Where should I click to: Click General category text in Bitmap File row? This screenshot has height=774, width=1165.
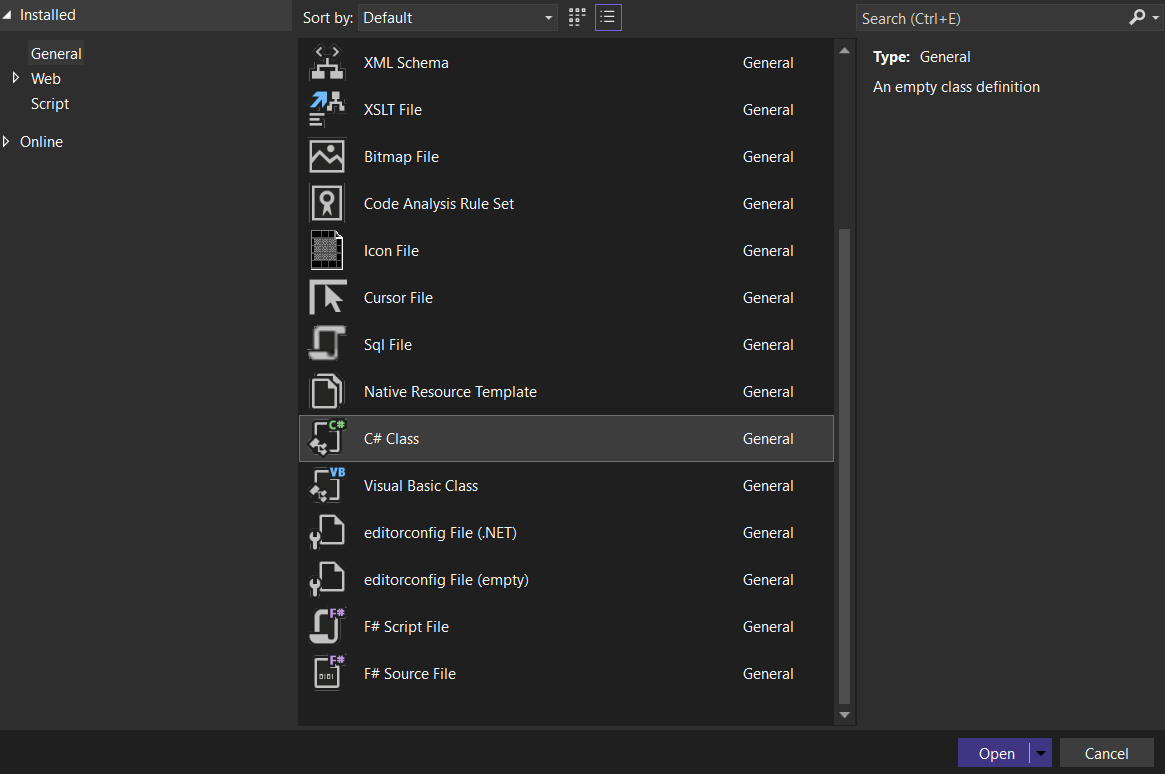click(768, 157)
